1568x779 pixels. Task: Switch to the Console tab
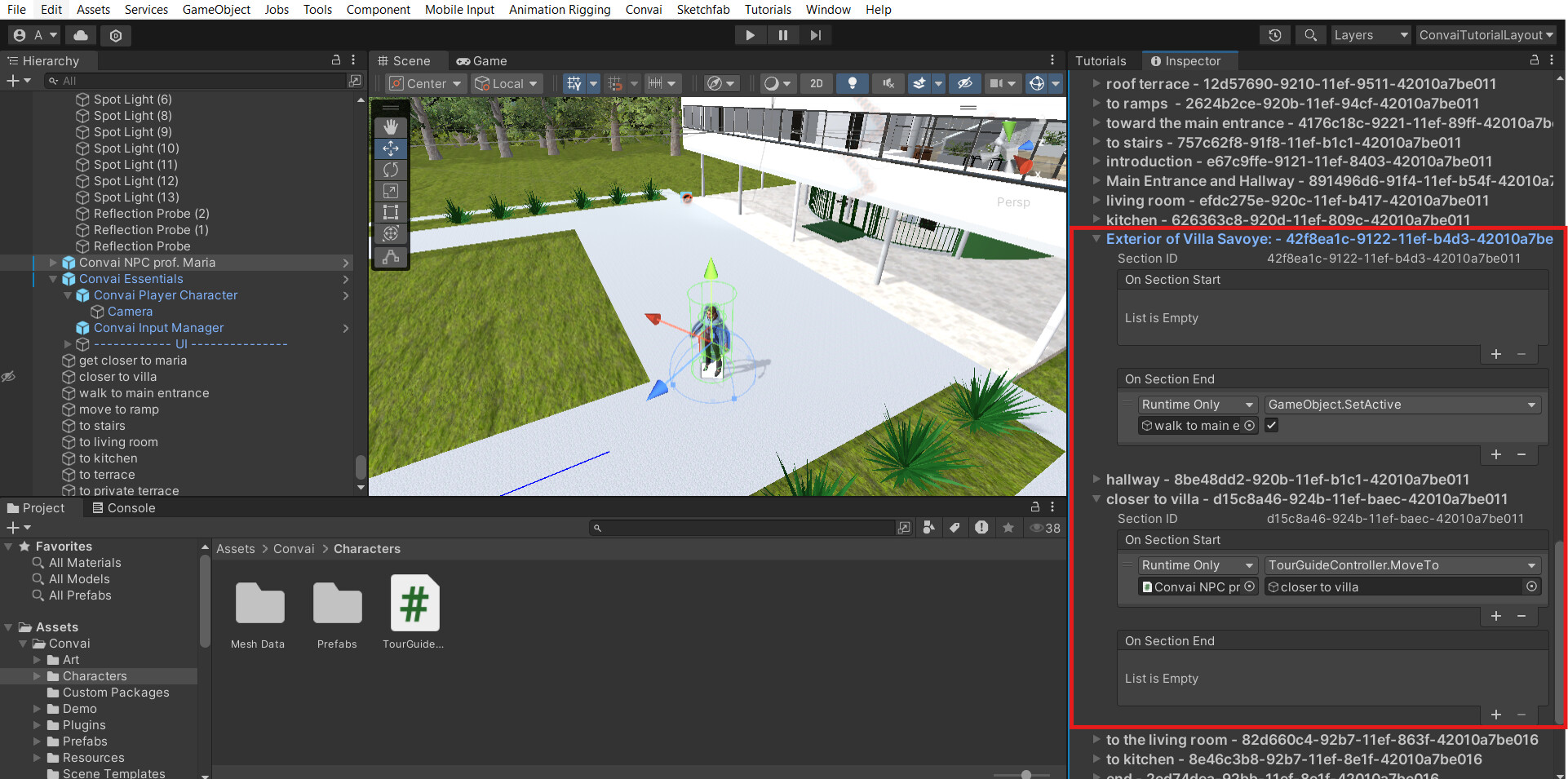pos(123,508)
